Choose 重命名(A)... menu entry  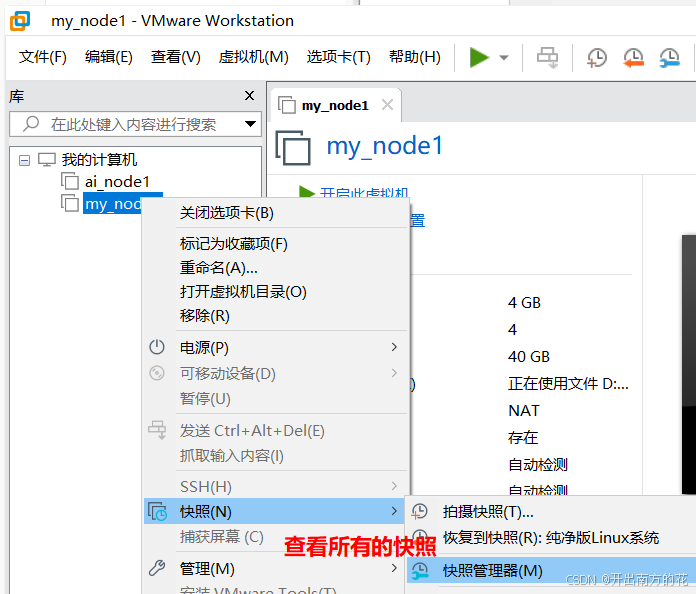[276, 268]
